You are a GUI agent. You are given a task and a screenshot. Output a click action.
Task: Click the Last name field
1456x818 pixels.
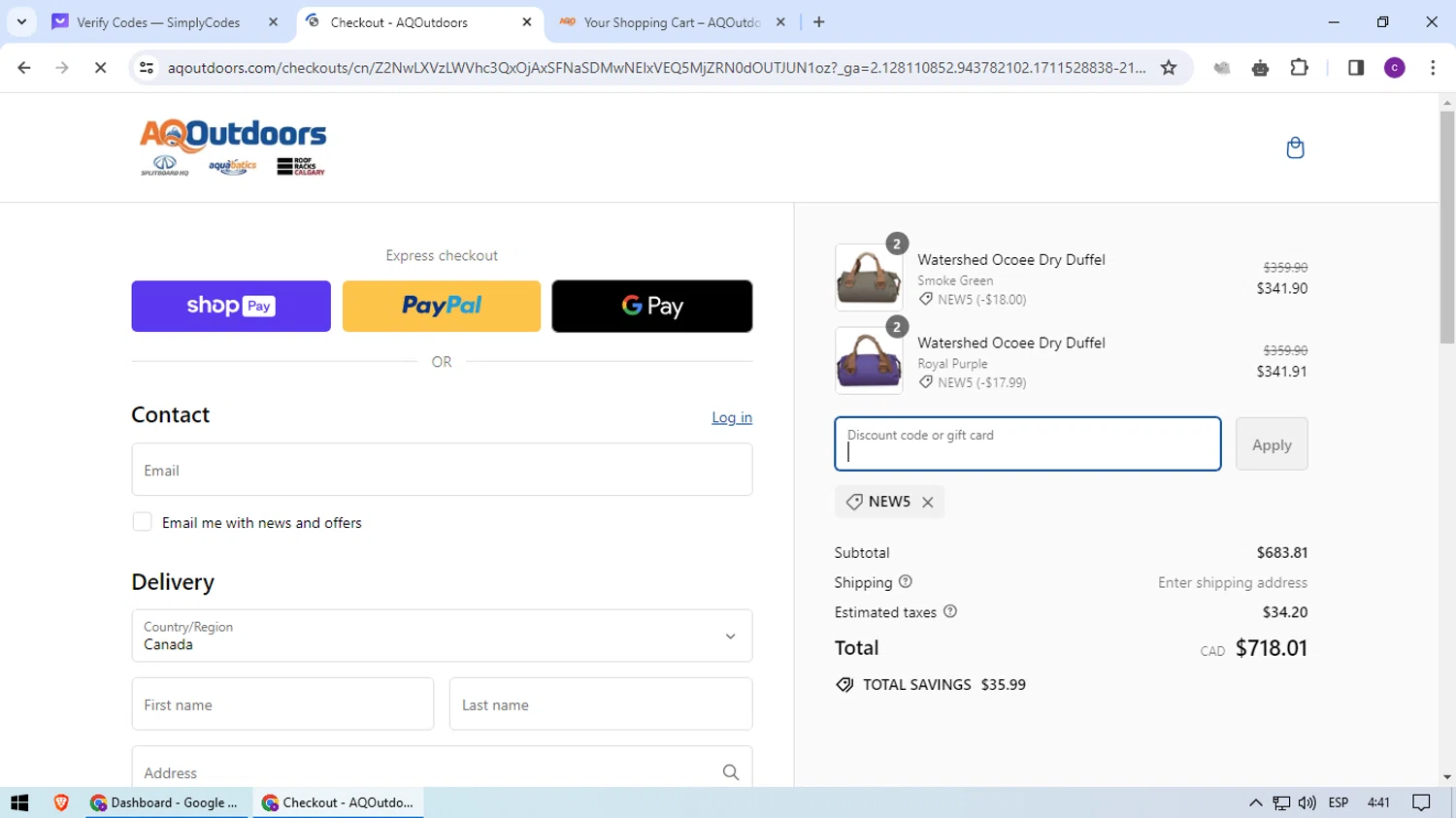(x=601, y=704)
